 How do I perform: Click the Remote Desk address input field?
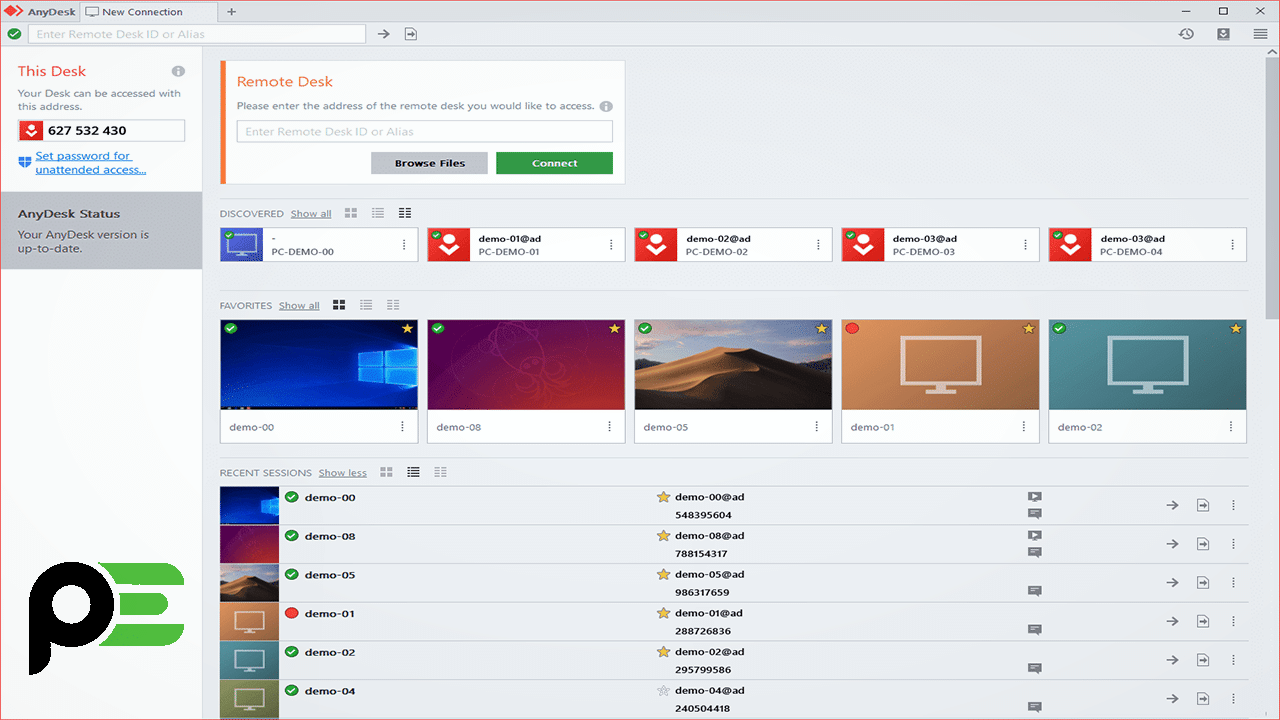[x=424, y=132]
